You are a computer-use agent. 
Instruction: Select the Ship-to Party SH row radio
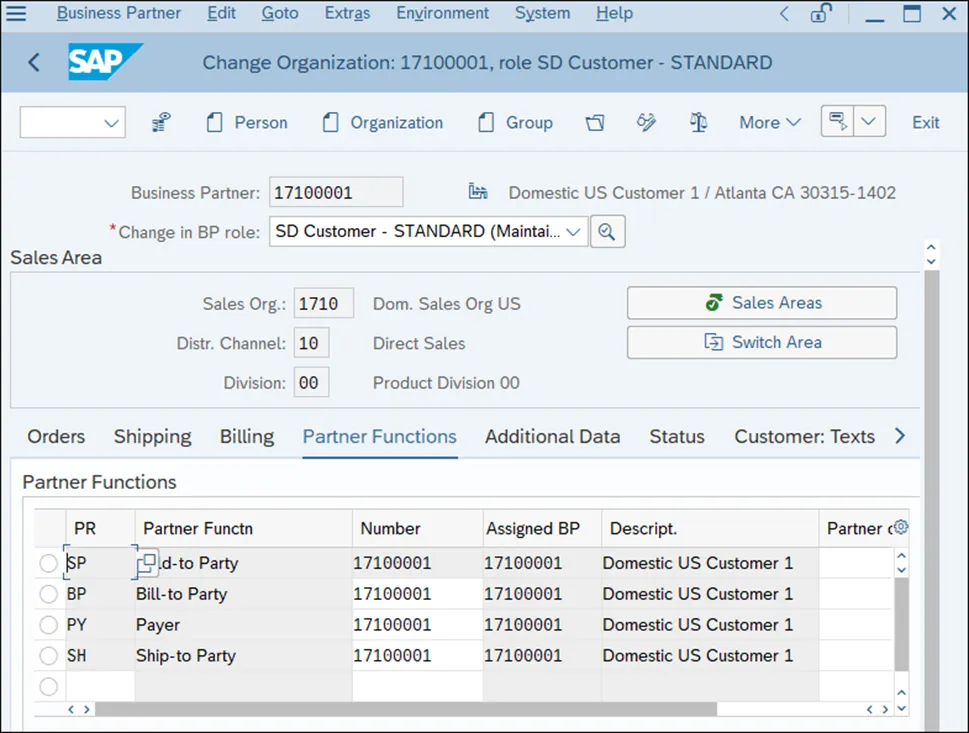[x=48, y=656]
